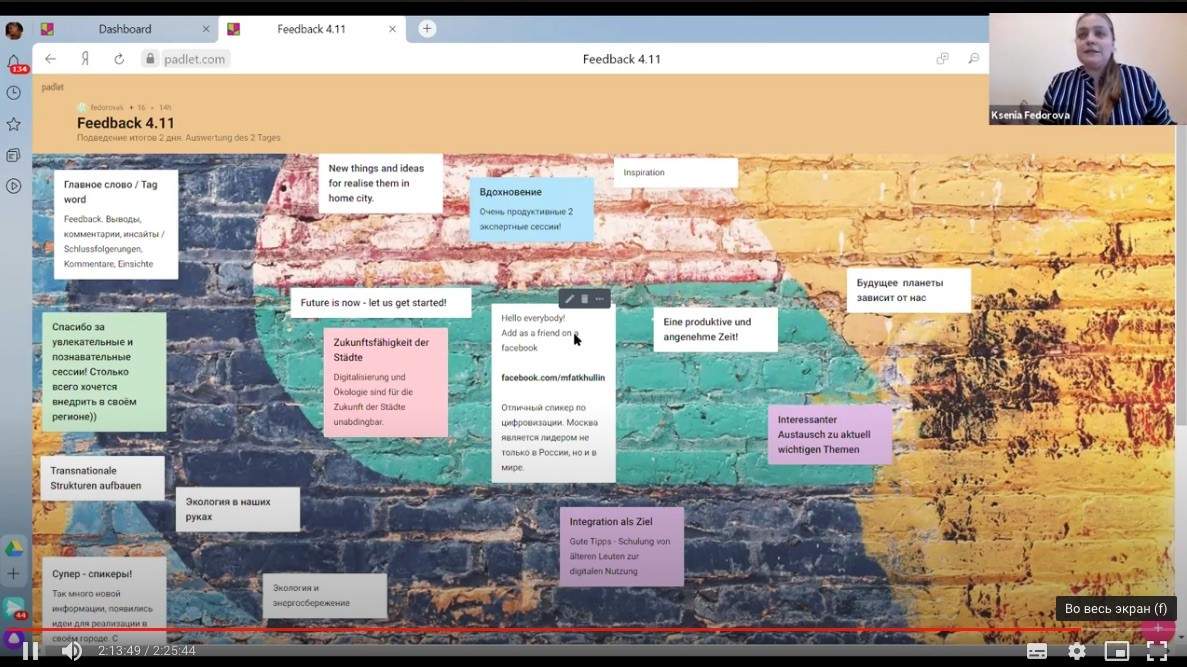The height and width of the screenshot is (667, 1187).
Task: Click 'Eine produktive und angenehme Zeit!' post
Action: click(x=715, y=329)
